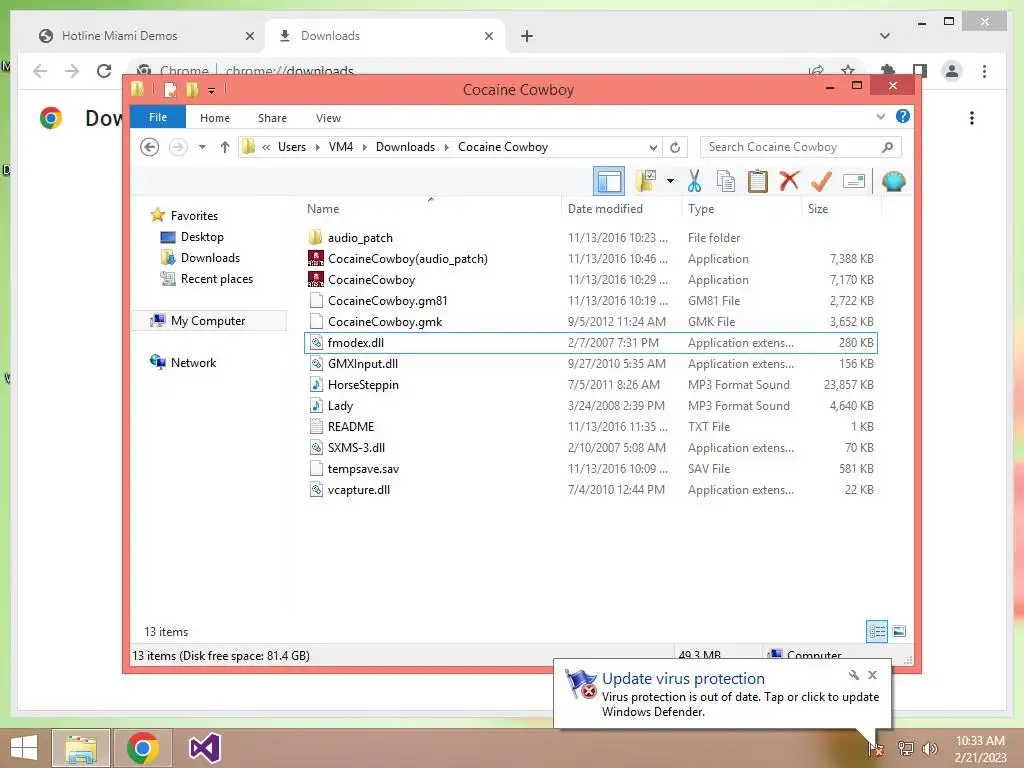Select Desktop under Favorites
1024x768 pixels.
[202, 237]
